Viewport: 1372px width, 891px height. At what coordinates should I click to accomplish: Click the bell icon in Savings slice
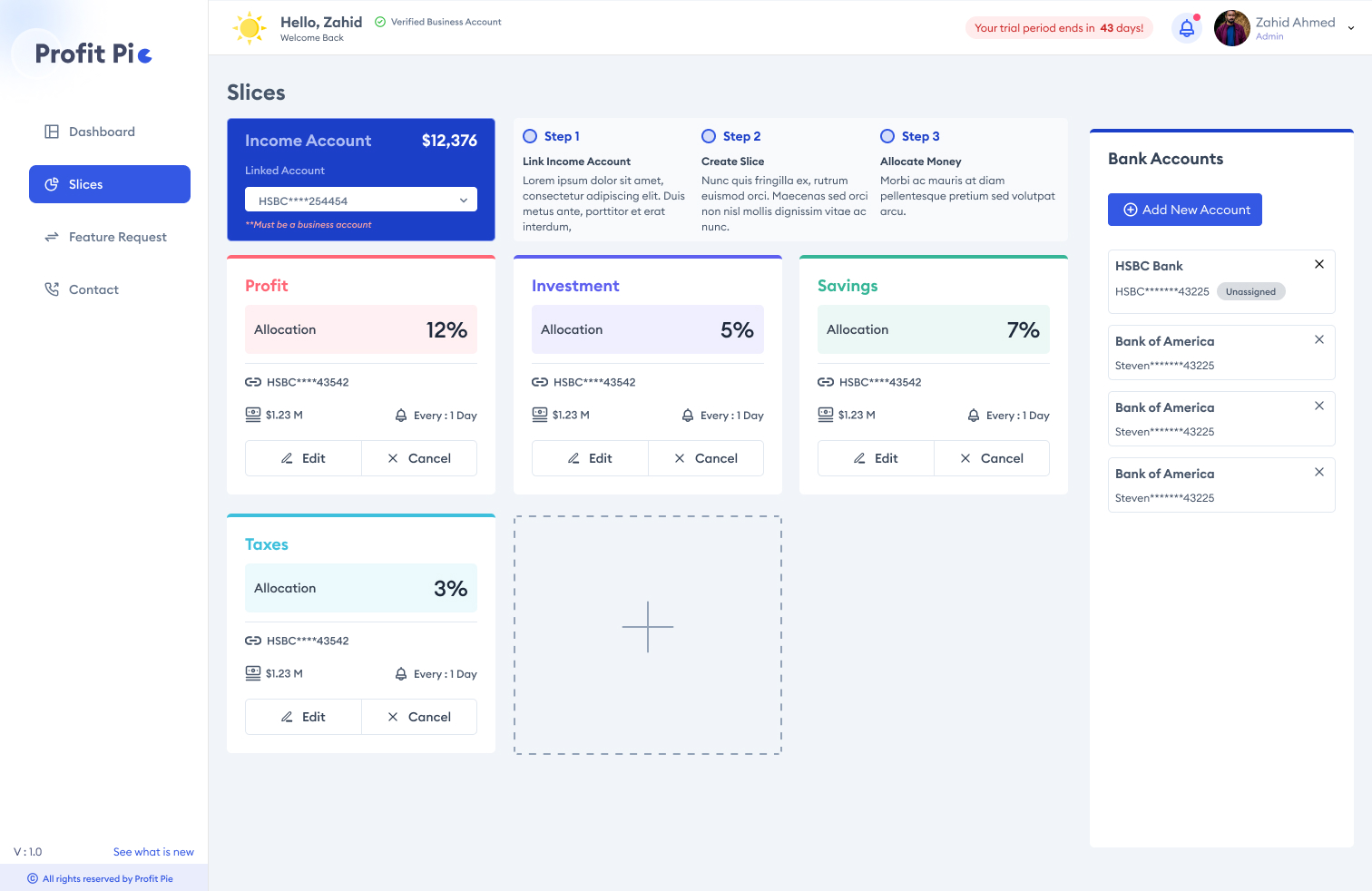(974, 416)
